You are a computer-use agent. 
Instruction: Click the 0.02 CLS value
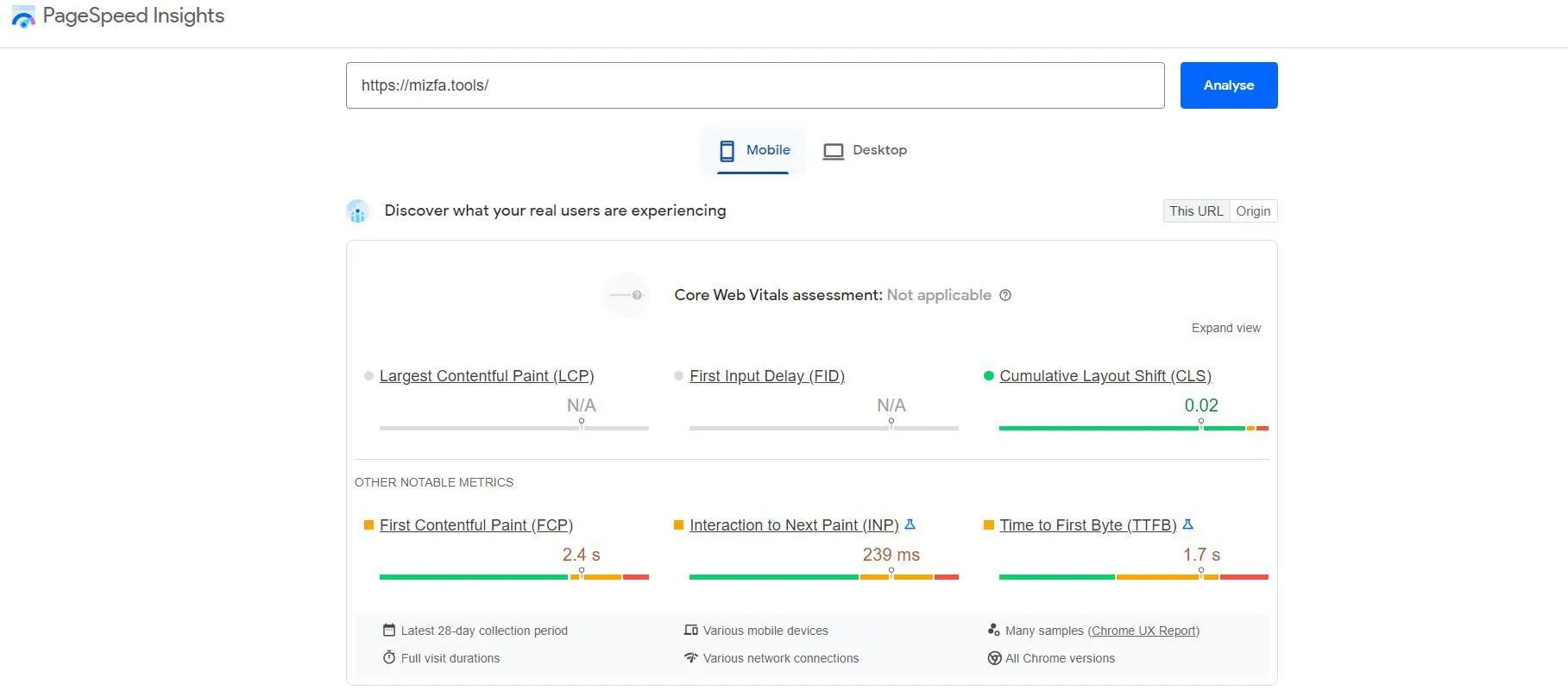1201,405
